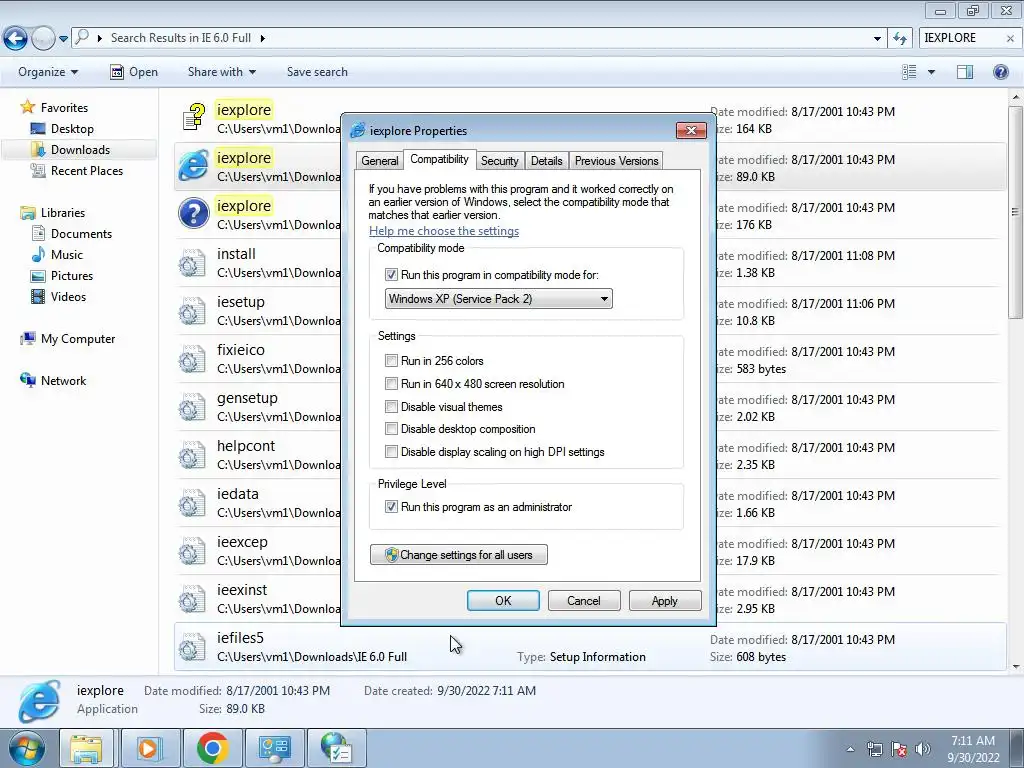Select the iedata file icon
The height and width of the screenshot is (768, 1024).
point(192,503)
